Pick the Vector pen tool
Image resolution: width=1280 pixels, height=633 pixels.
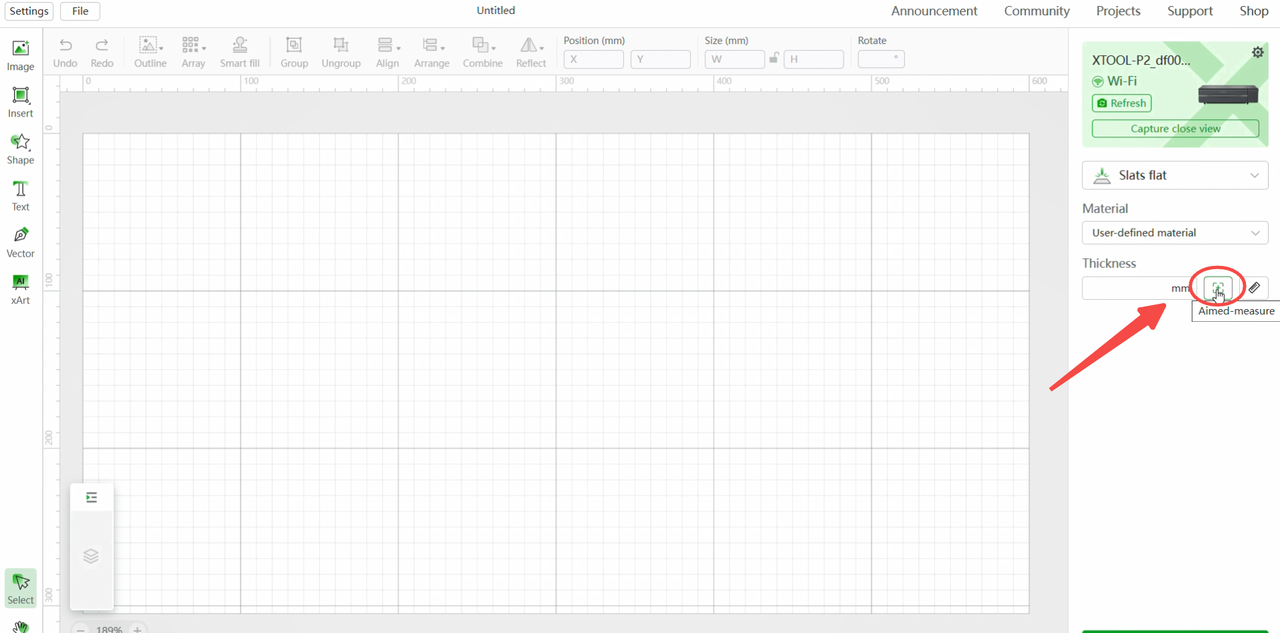point(20,242)
